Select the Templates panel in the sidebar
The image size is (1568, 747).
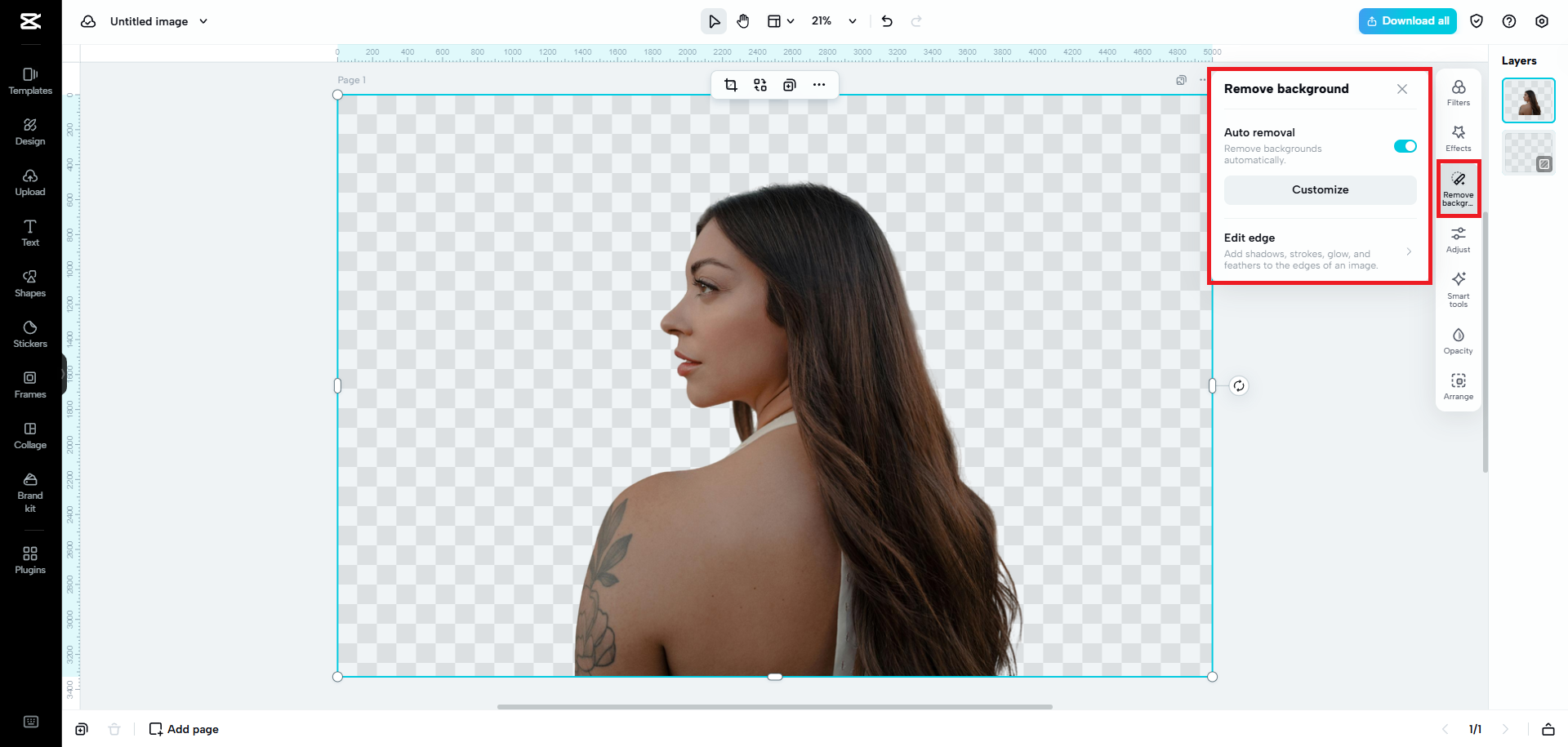[x=30, y=81]
